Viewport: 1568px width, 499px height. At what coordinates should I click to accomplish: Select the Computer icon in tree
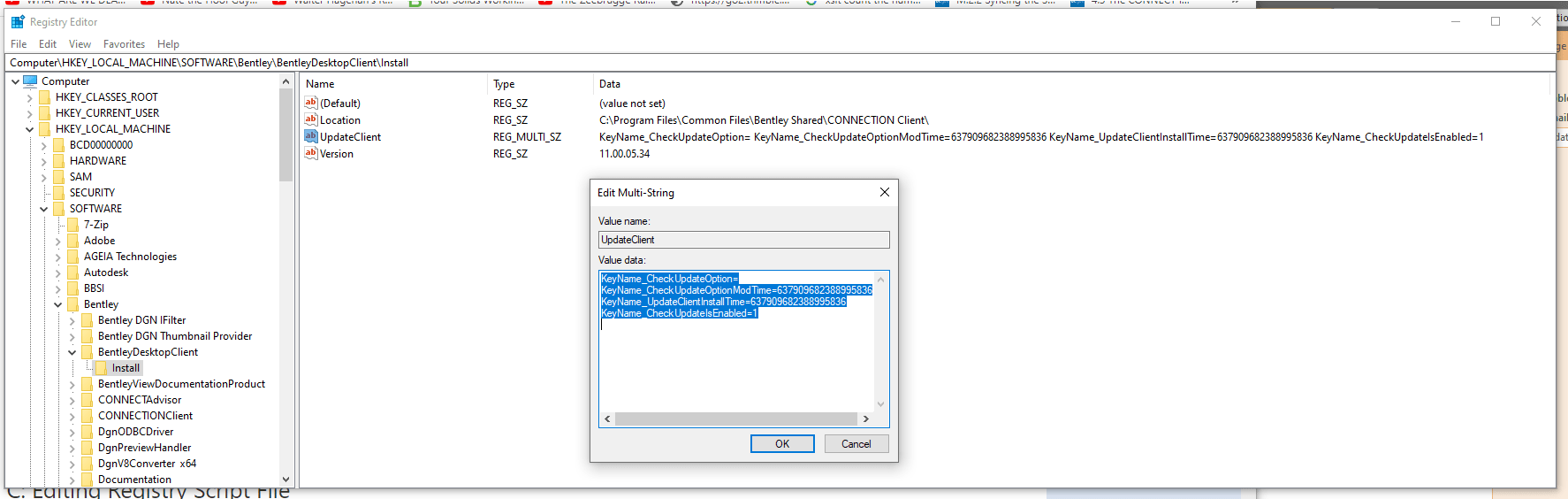pyautogui.click(x=30, y=81)
